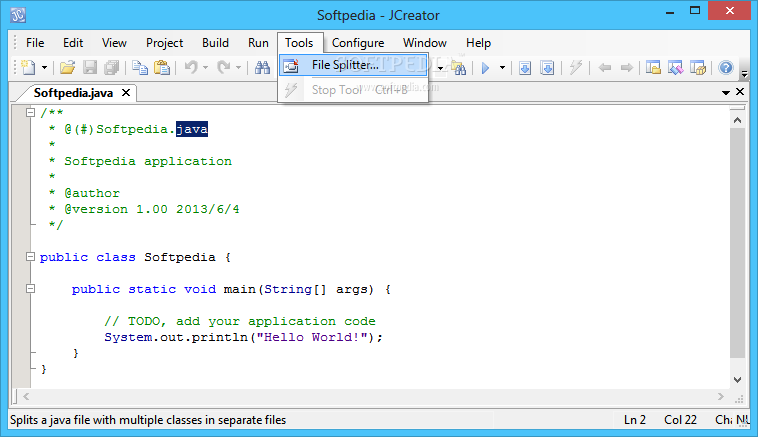Collapse the Softpedia class fold
This screenshot has height=437, width=758.
click(x=30, y=257)
